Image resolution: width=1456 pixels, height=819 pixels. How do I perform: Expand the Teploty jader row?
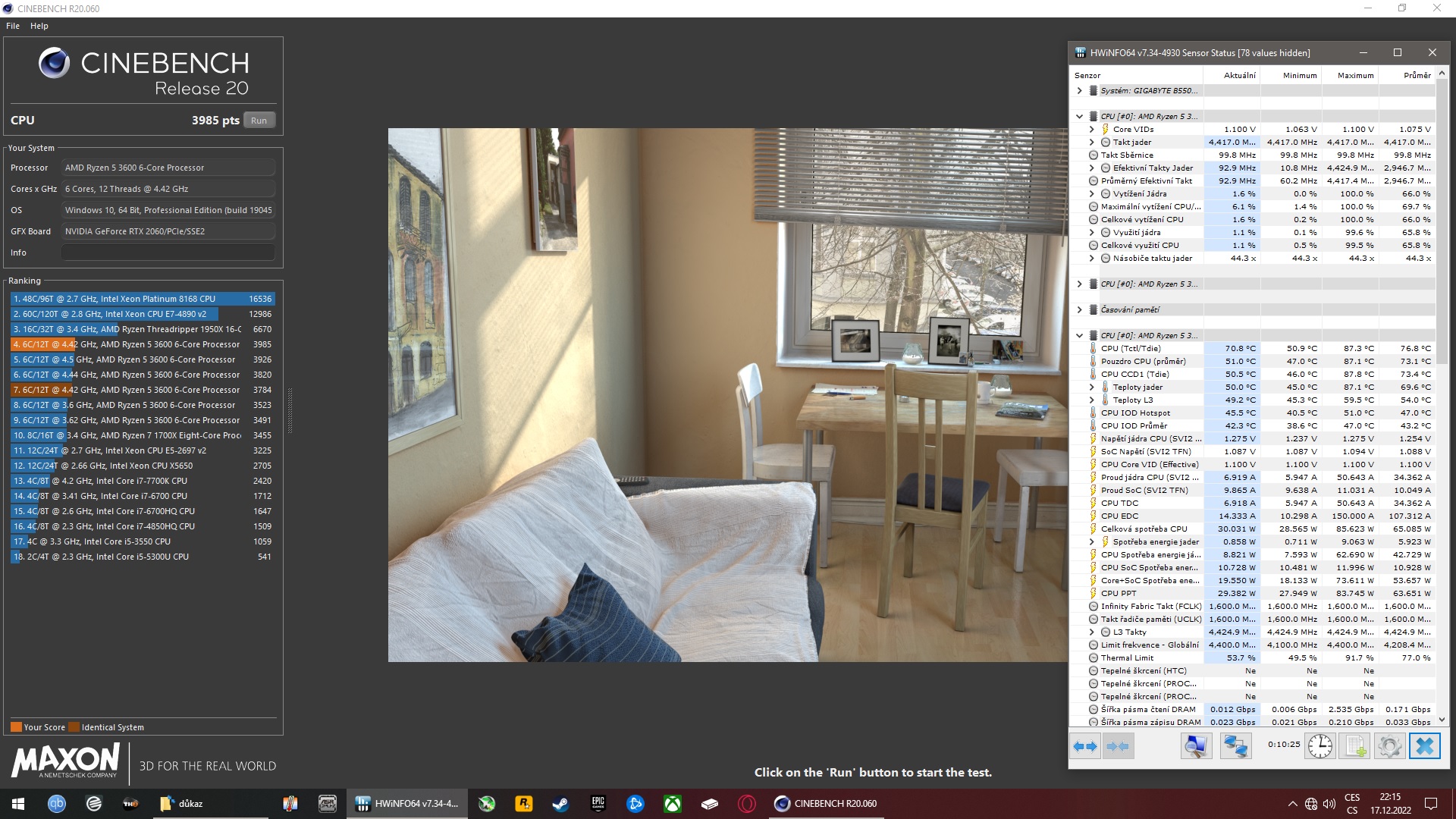point(1091,388)
